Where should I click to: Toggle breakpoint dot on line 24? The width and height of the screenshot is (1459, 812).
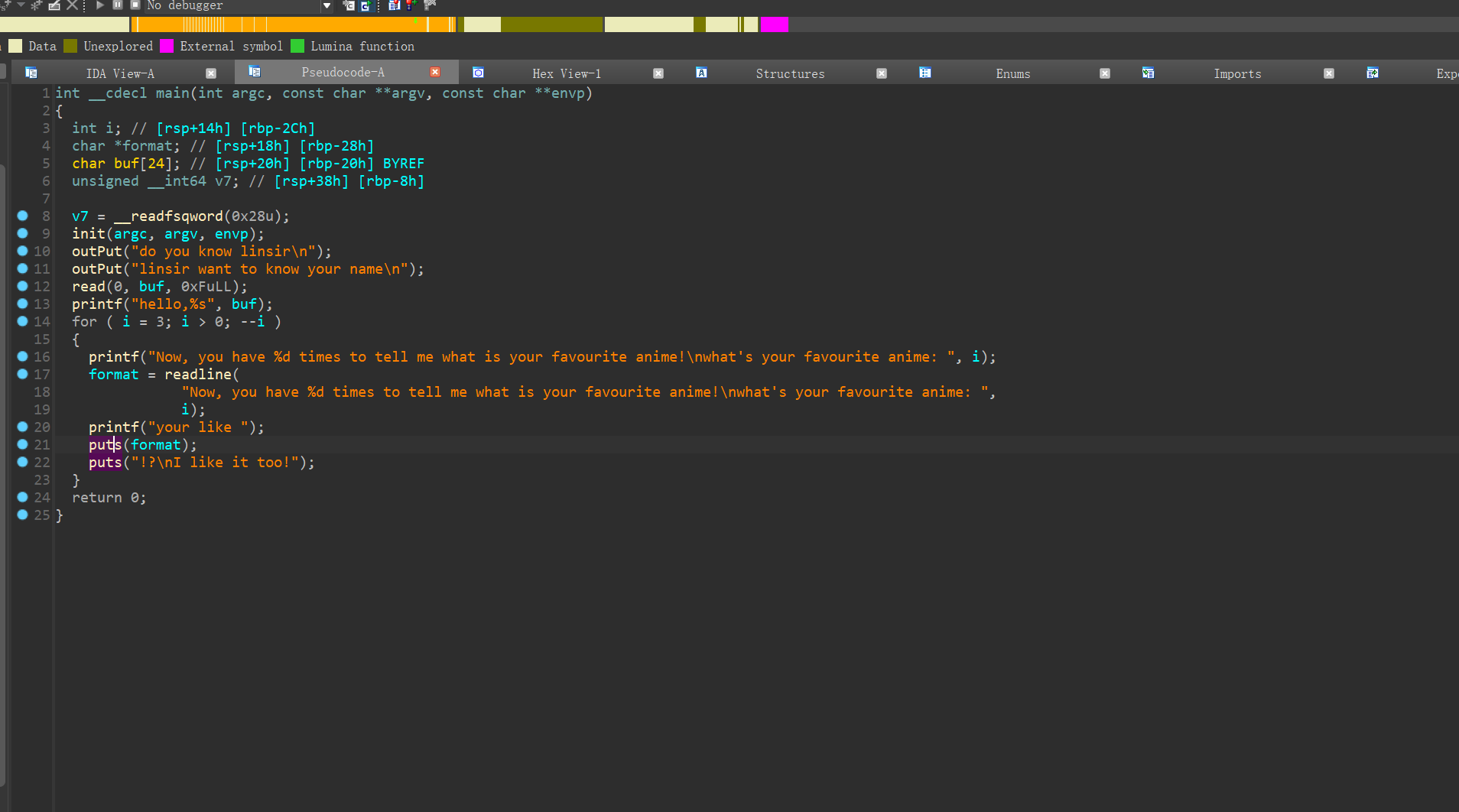pos(23,497)
